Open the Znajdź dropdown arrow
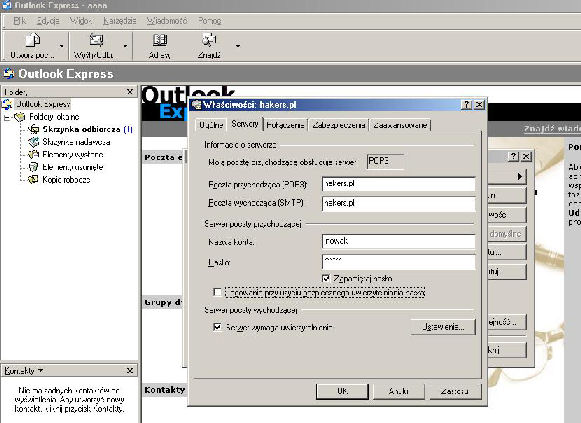This screenshot has height=423, width=581. tap(238, 46)
